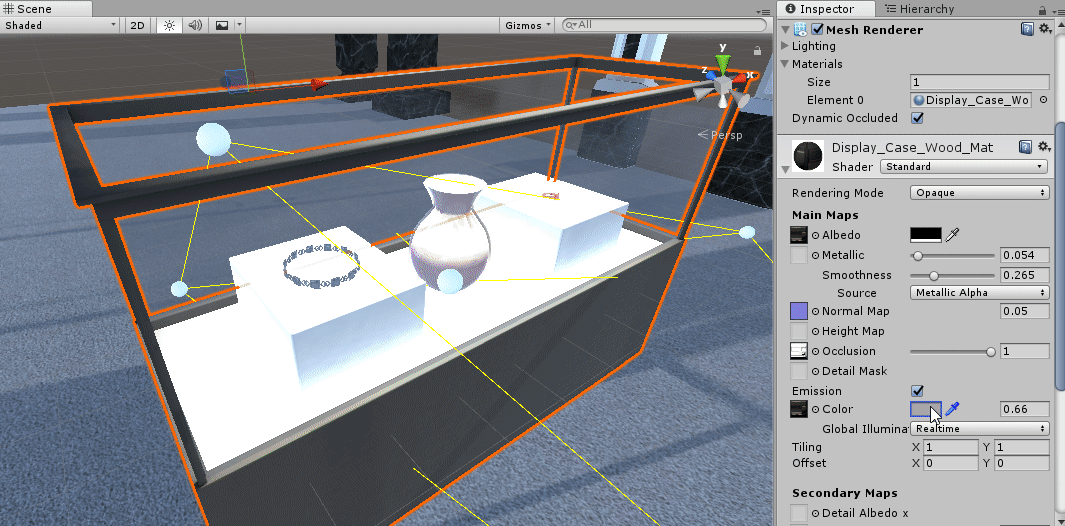Edit Smoothness value 0.265
The height and width of the screenshot is (526, 1065).
(x=1025, y=275)
